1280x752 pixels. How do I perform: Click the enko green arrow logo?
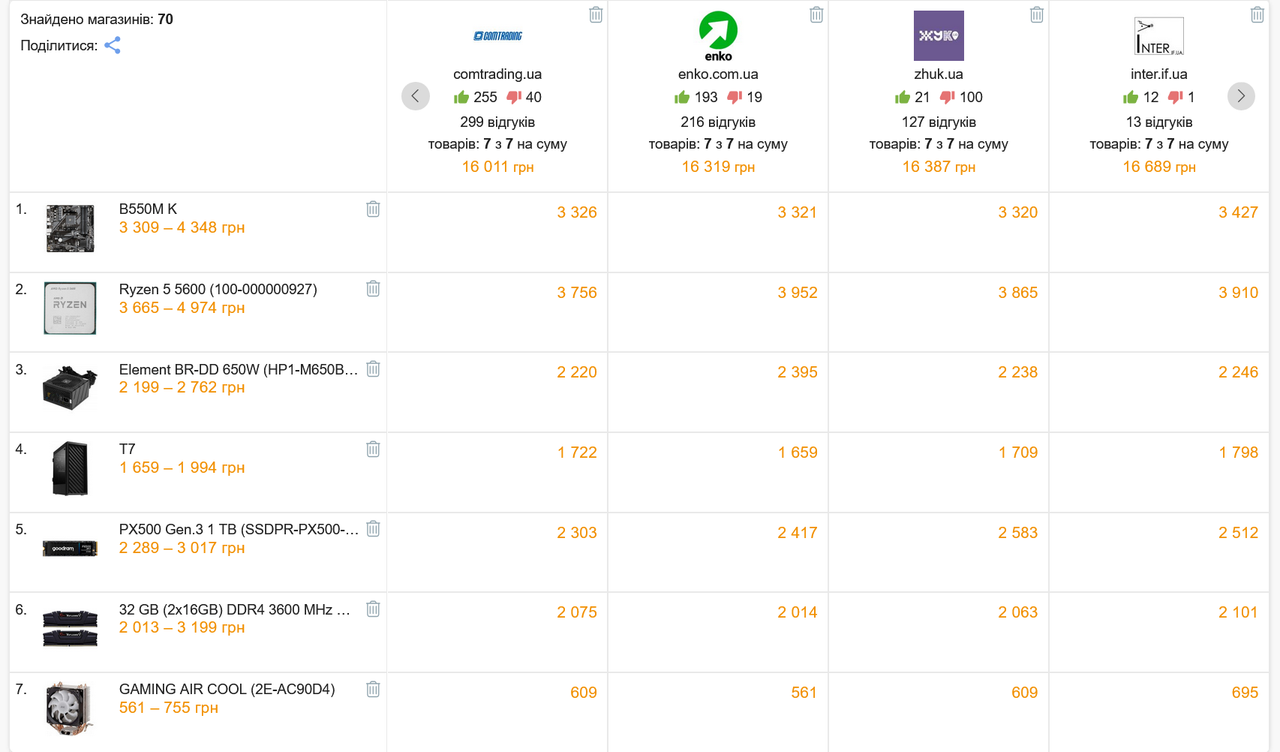tap(718, 36)
